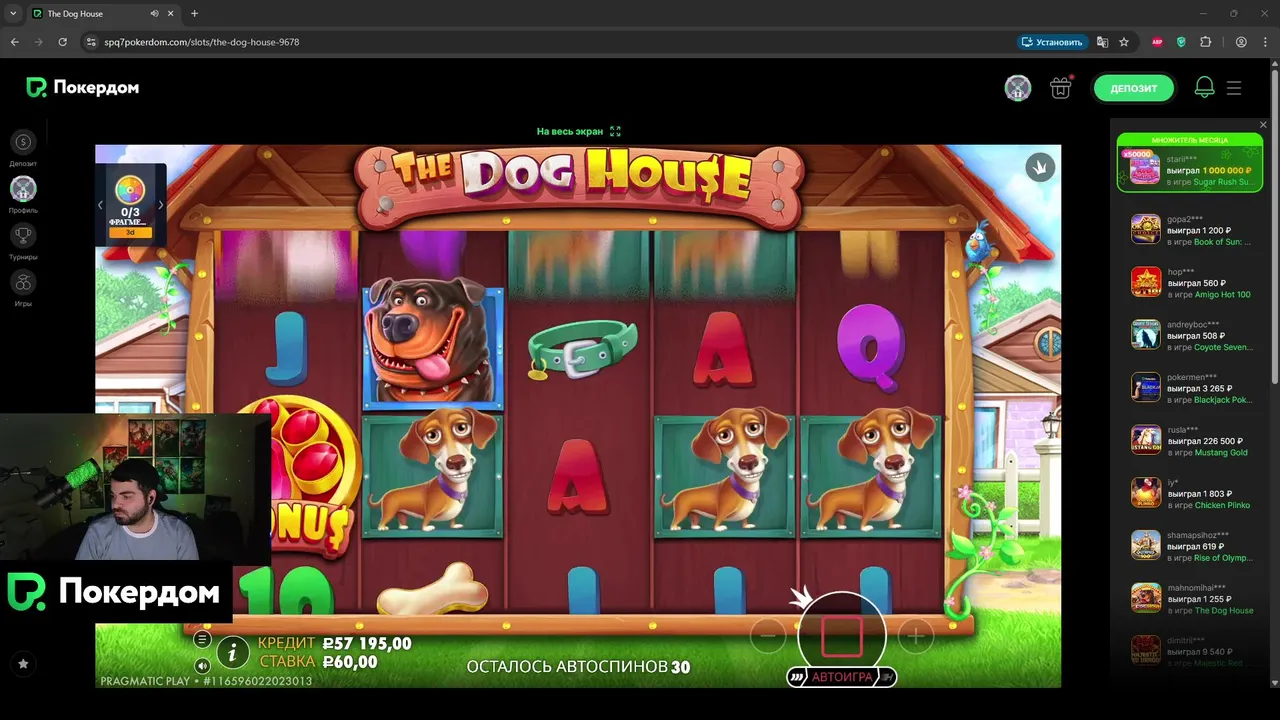
Task: Click the star favorites icon
Action: [23, 663]
